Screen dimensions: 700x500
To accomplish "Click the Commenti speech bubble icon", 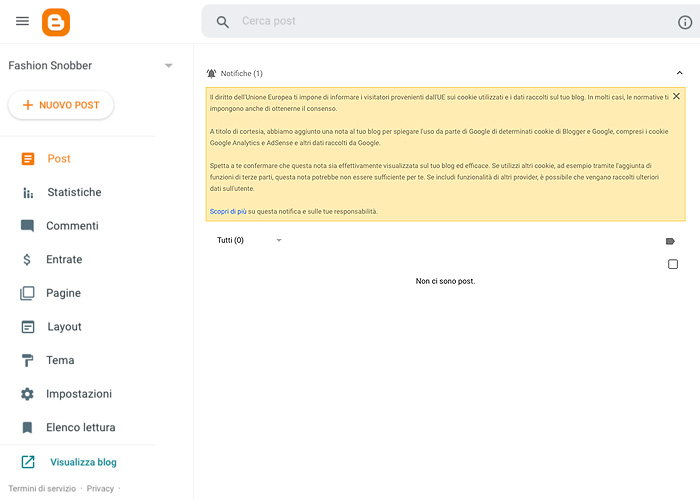I will [x=27, y=226].
